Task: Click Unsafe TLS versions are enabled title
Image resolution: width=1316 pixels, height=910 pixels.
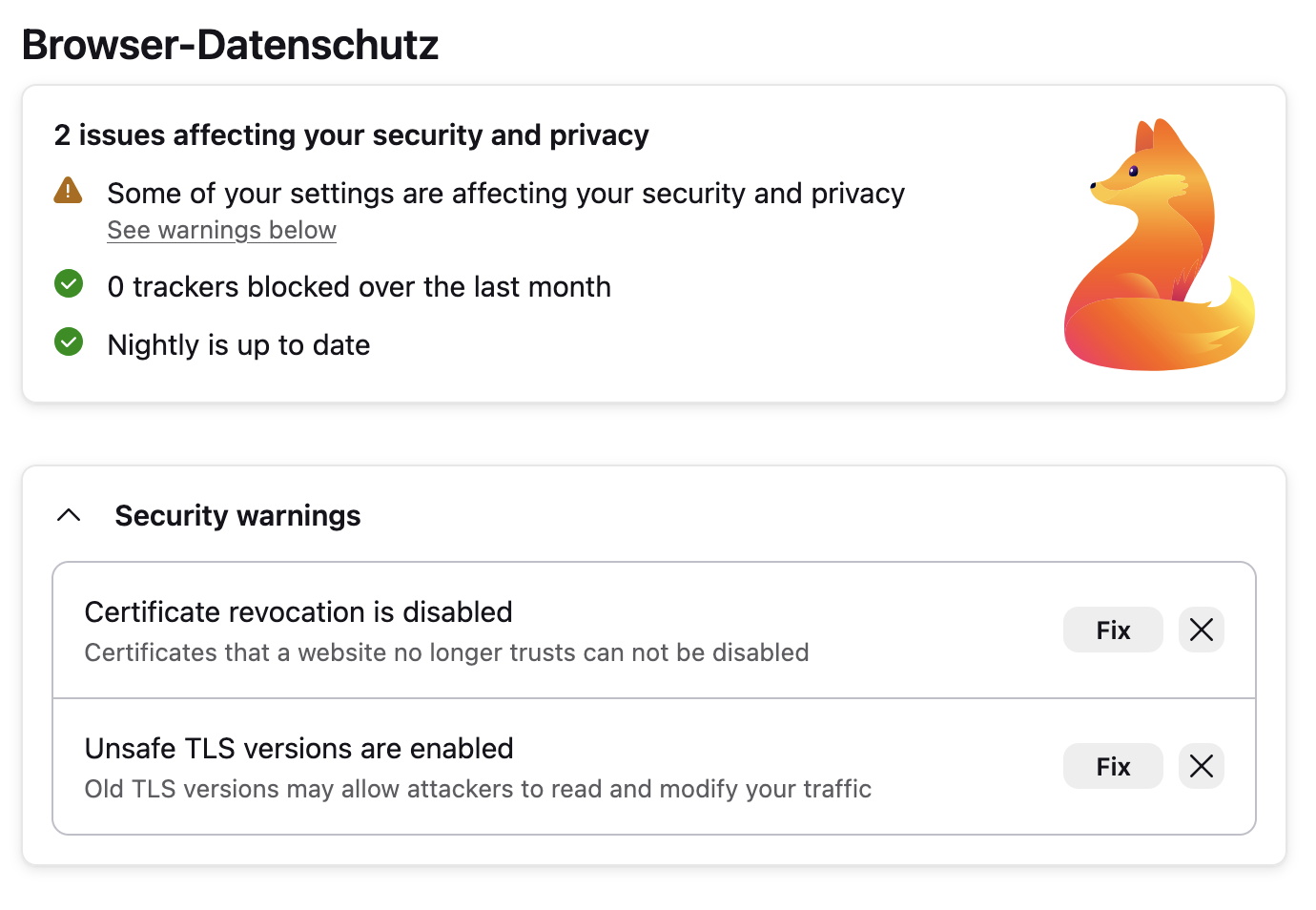Action: 298,748
